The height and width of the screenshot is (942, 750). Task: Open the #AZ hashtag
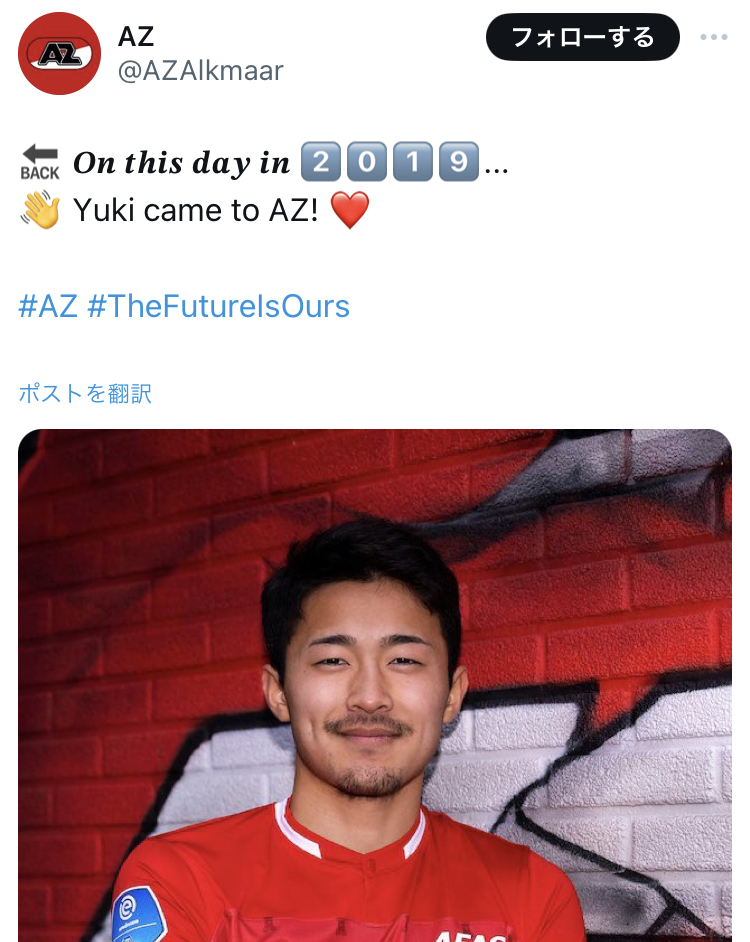click(x=48, y=306)
